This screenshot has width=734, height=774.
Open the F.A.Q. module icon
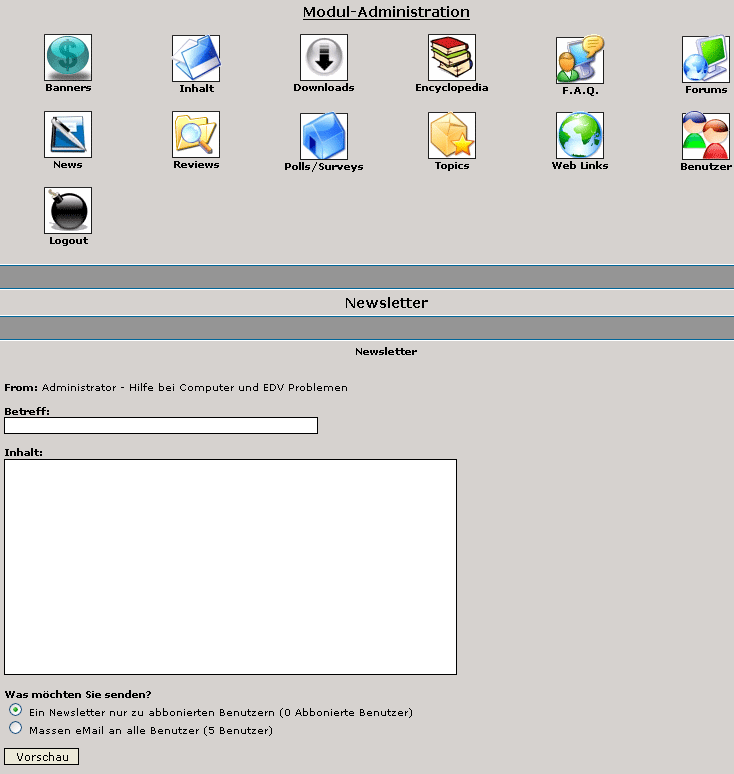coord(580,59)
